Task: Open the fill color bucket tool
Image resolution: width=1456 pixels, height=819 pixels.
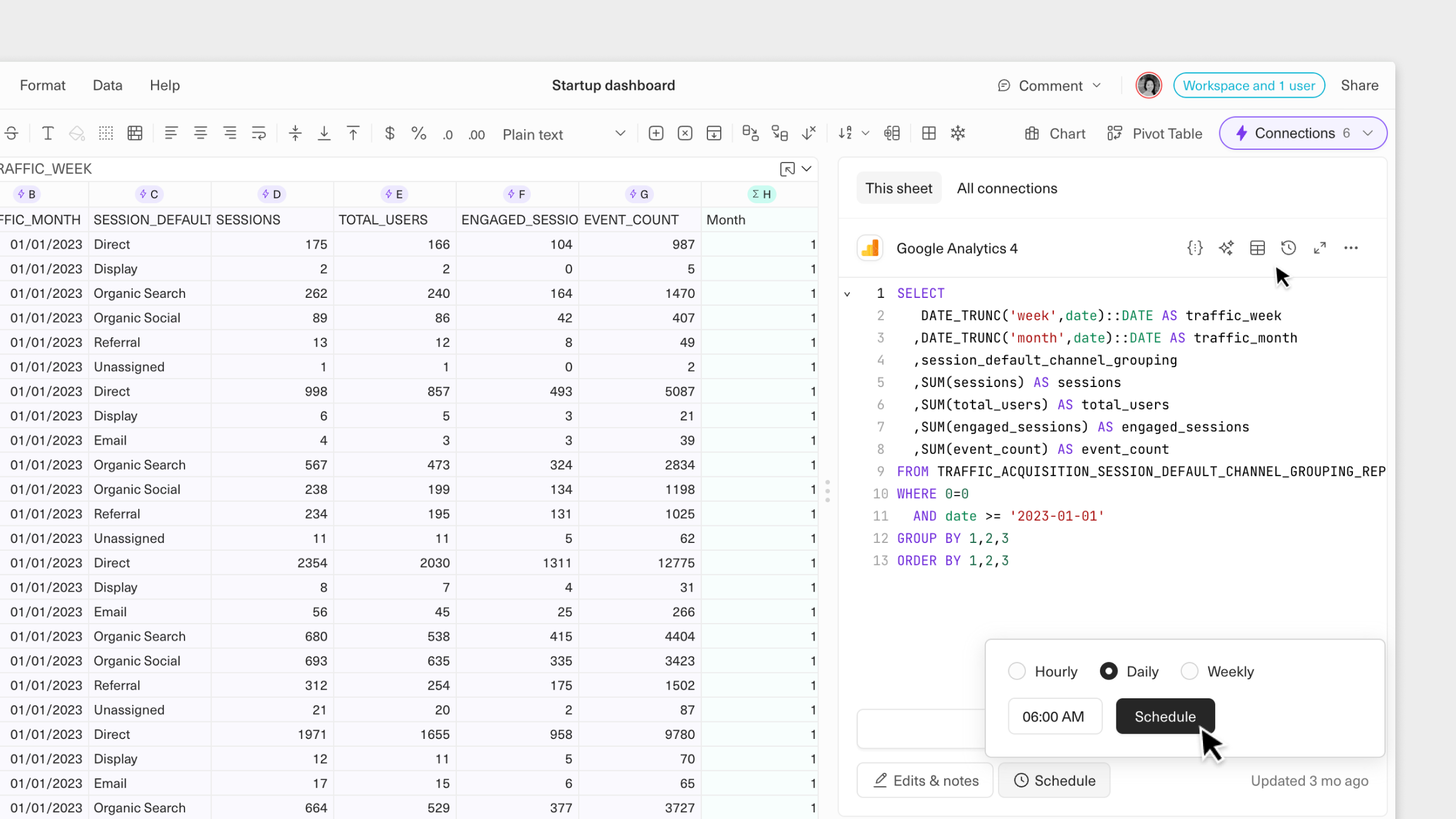Action: click(x=77, y=133)
